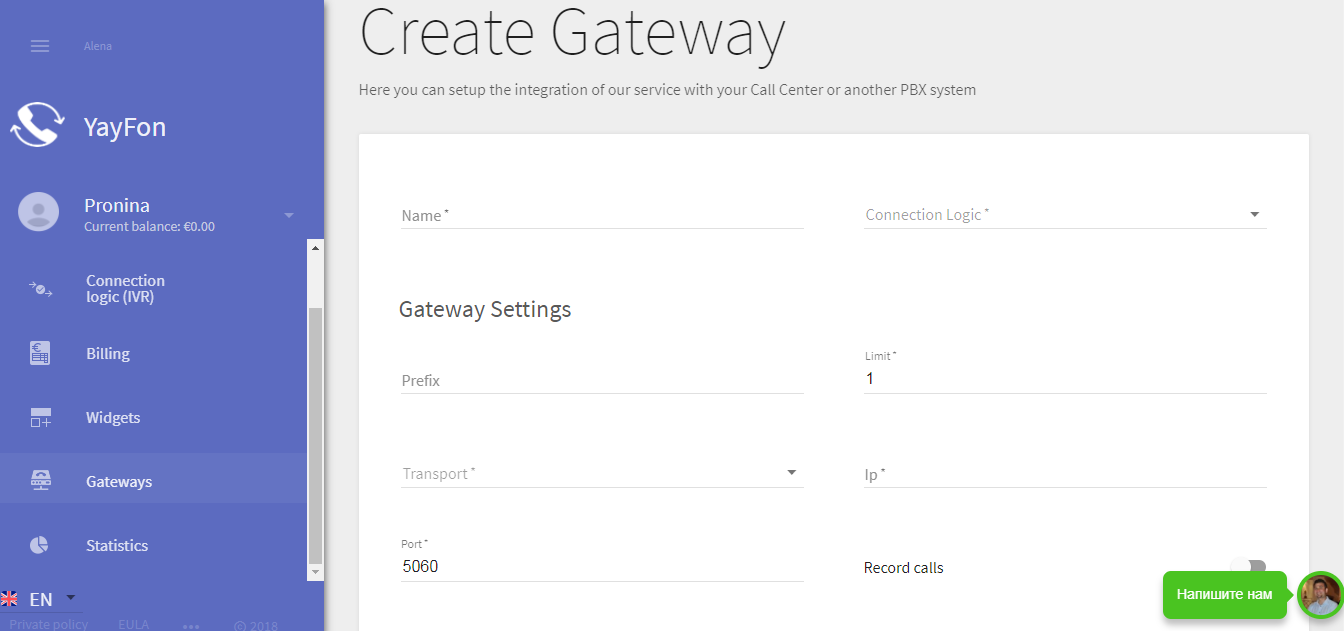Click the Widgets sidebar icon

pos(40,418)
